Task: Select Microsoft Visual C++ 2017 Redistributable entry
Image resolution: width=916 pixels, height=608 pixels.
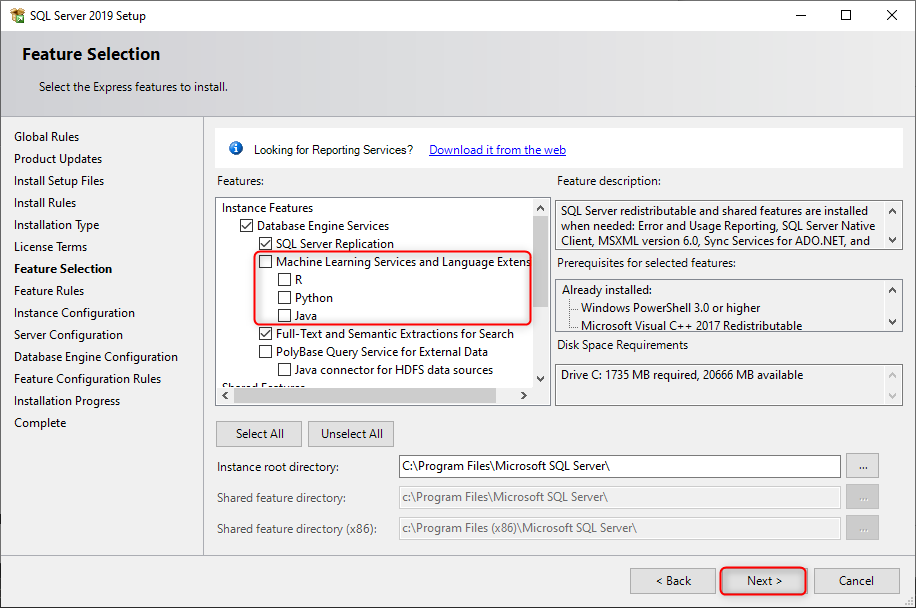Action: tap(691, 326)
